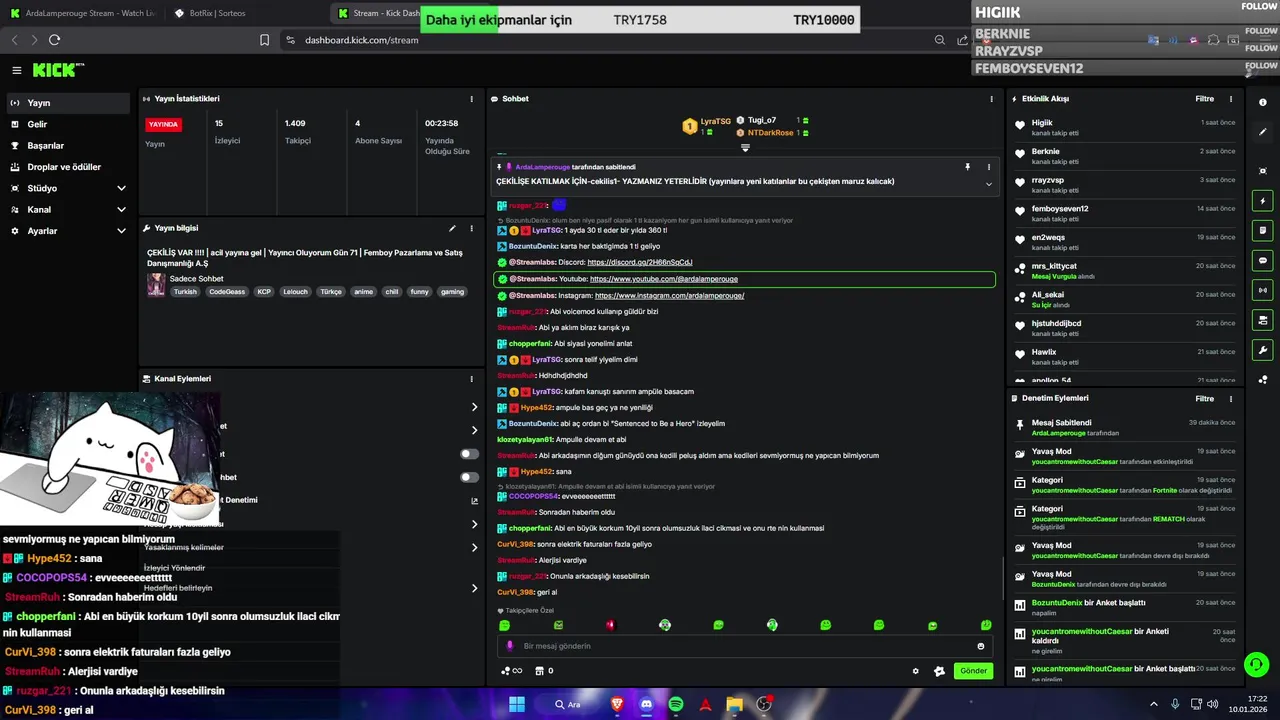Click the screen capture icon in the right sidebar

point(1263,171)
